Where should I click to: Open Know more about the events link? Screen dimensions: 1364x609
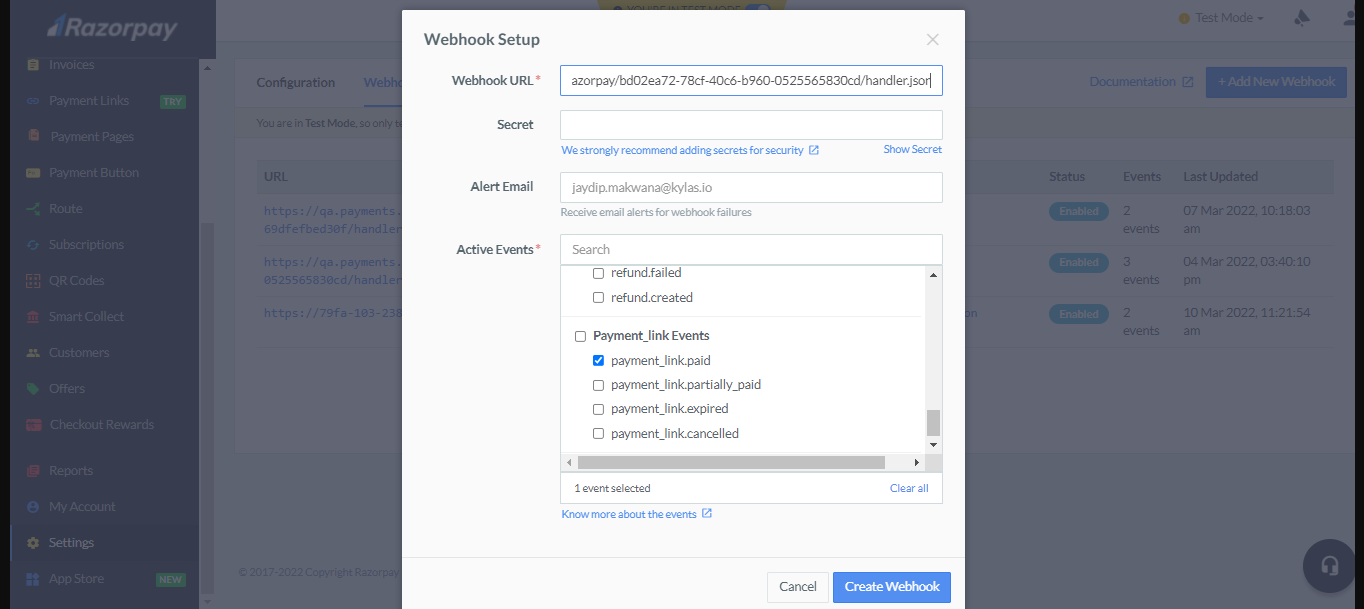point(629,514)
